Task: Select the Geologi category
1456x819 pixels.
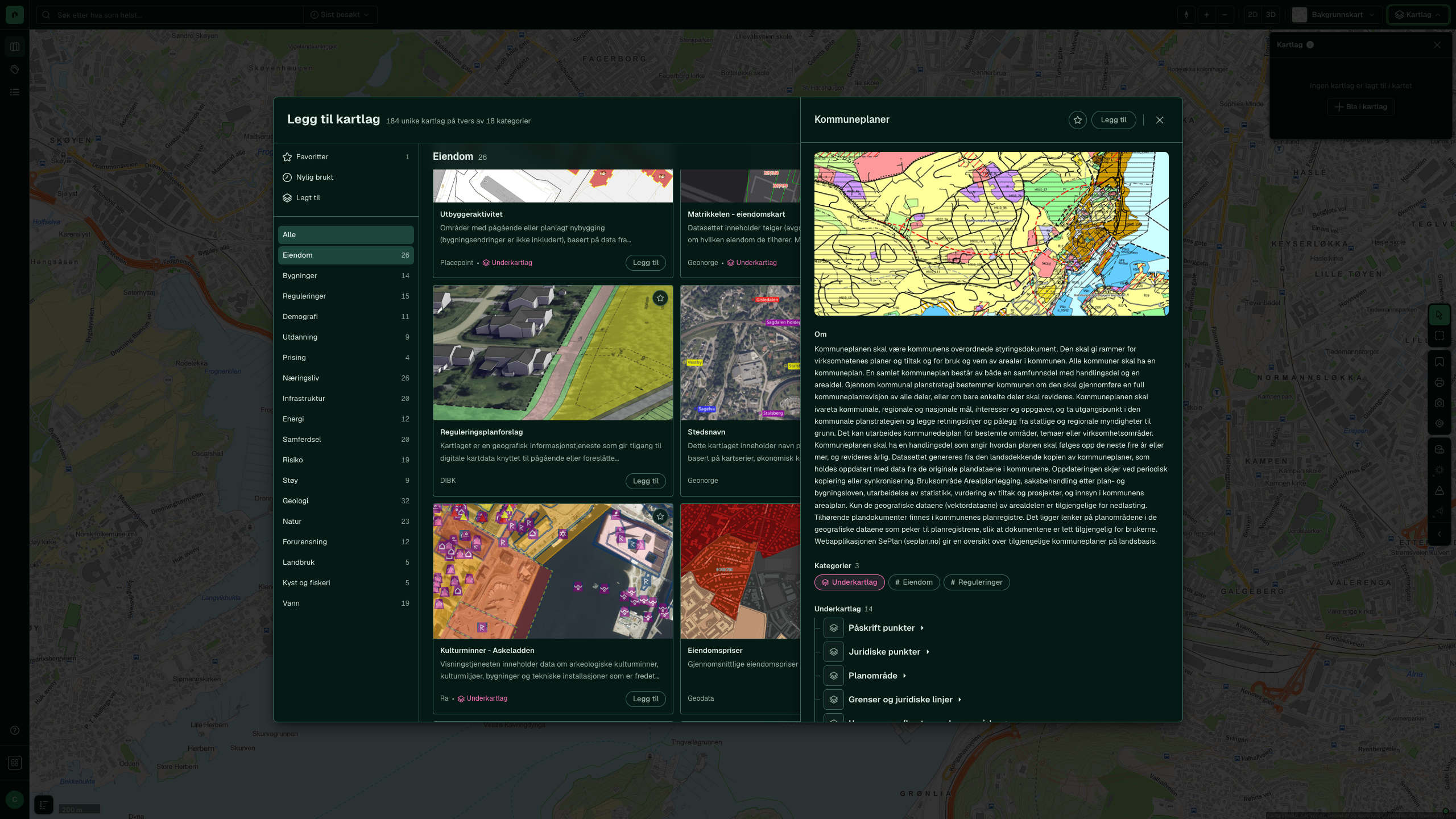Action: [346, 501]
